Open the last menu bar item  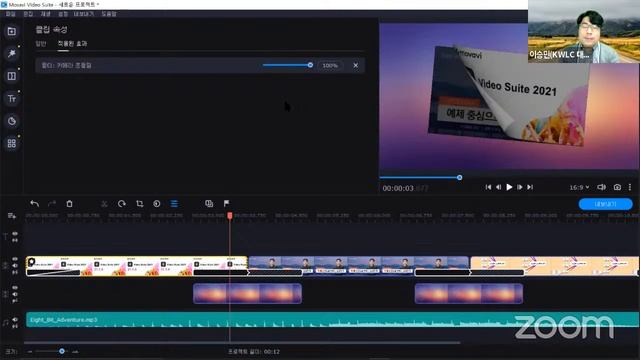pyautogui.click(x=109, y=14)
